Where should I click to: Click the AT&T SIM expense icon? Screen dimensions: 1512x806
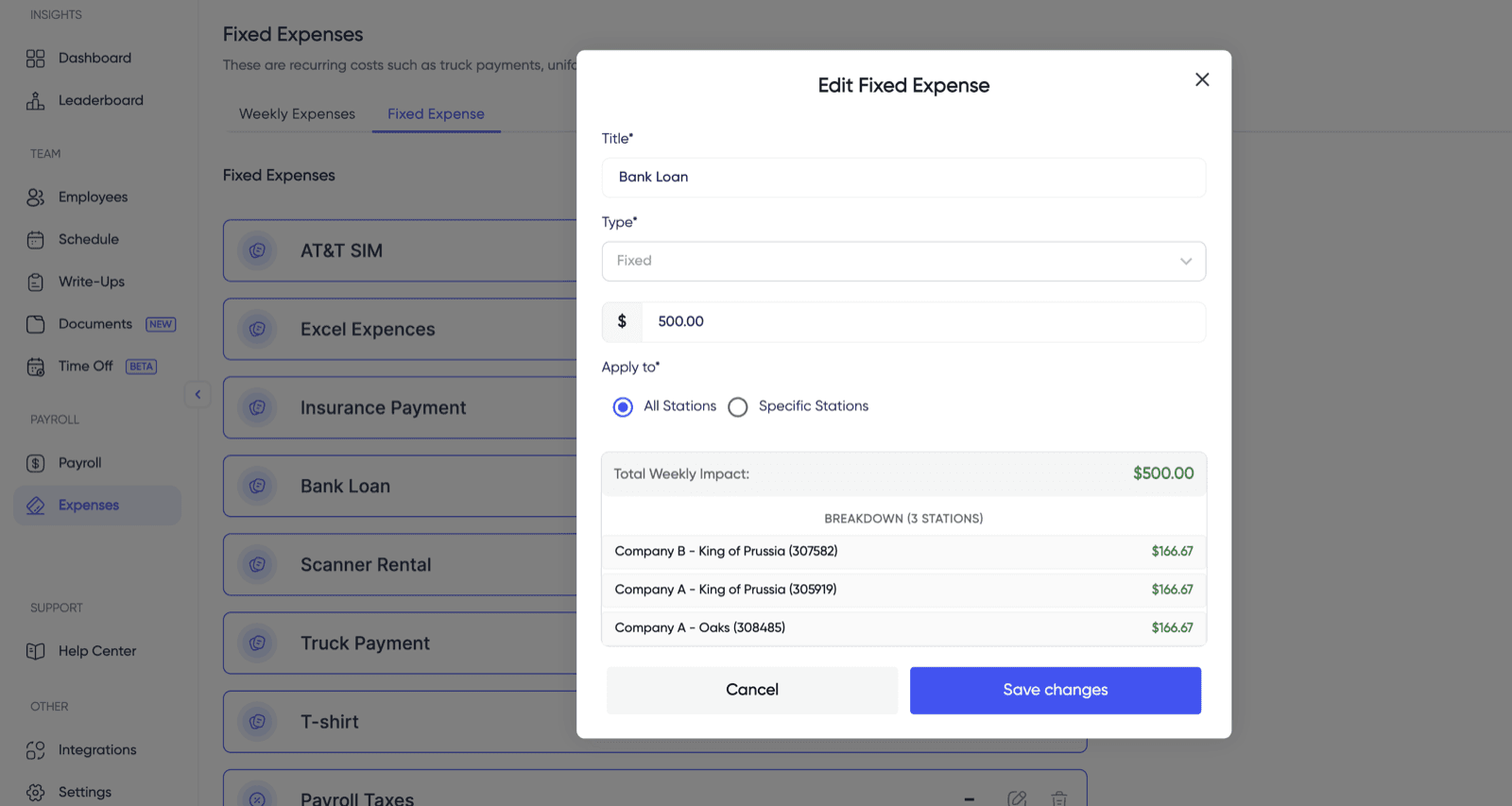tap(257, 251)
